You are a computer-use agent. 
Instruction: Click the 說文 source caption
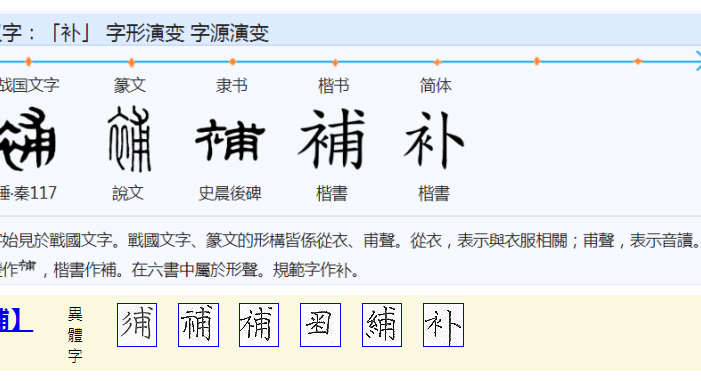[x=128, y=193]
